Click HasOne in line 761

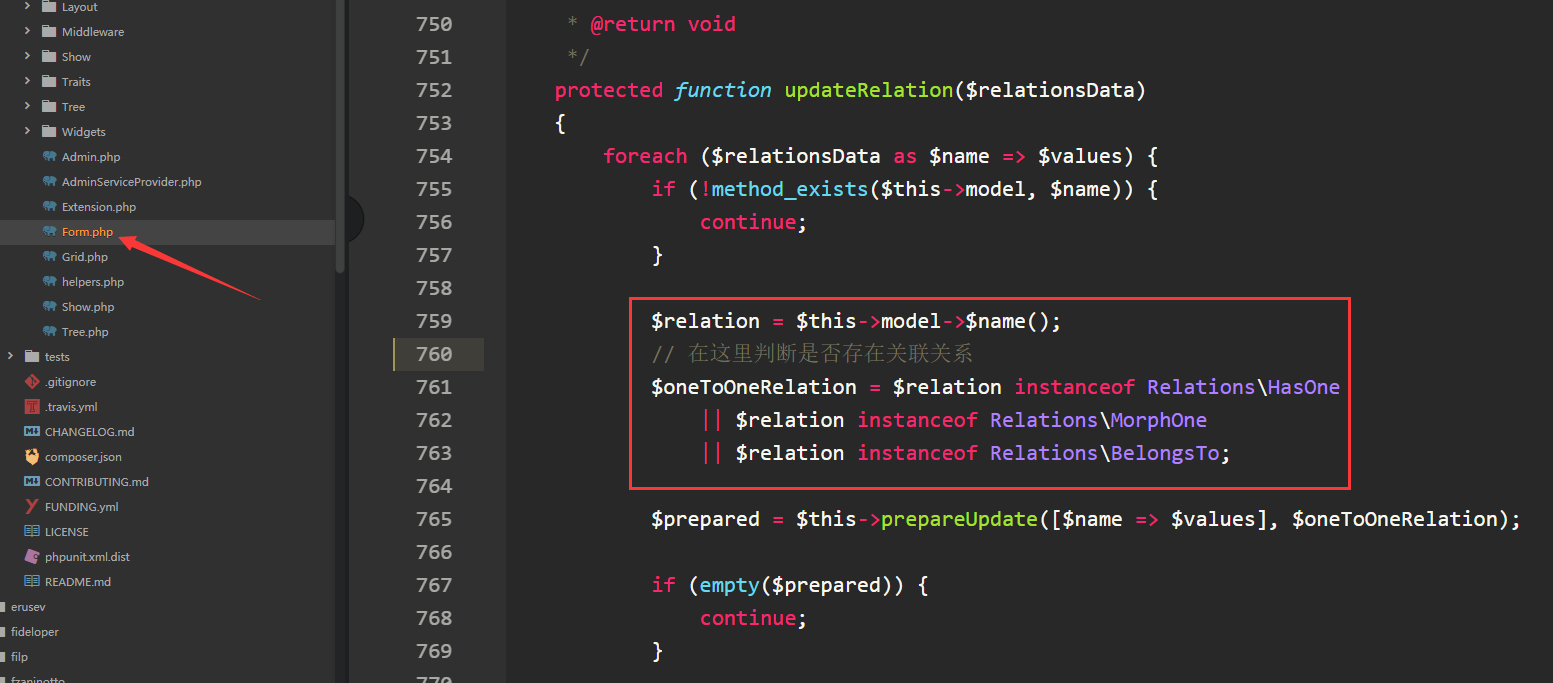point(1304,387)
